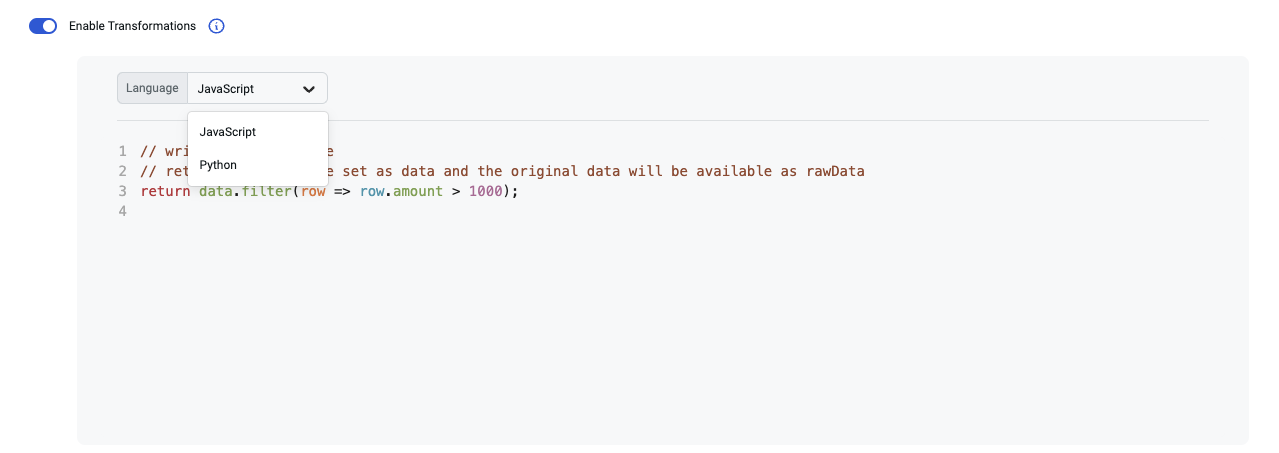Click the chevron arrow in the Language selector
Screen dimensions: 1279x453
pos(309,89)
